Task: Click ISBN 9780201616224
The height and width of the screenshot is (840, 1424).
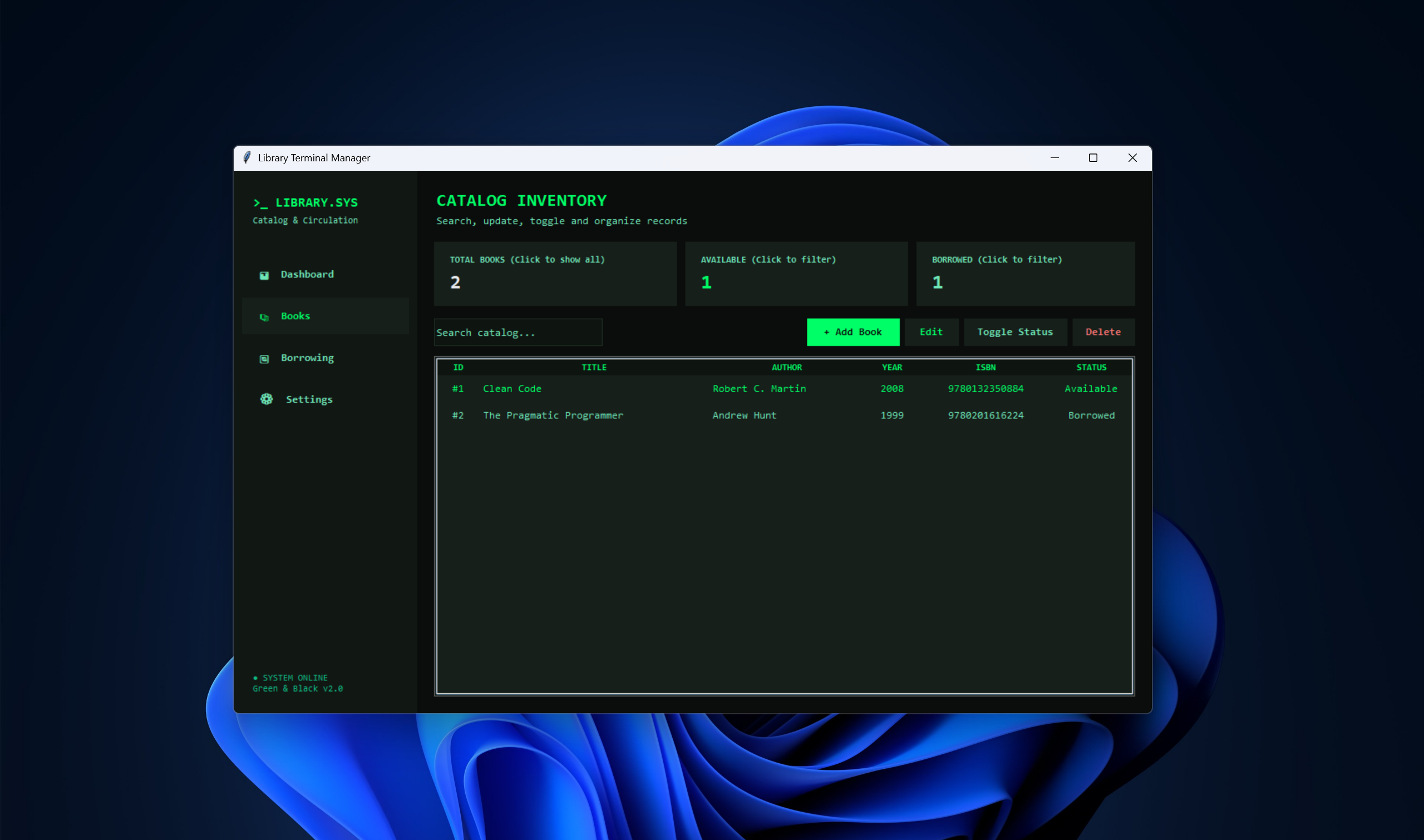Action: point(985,416)
